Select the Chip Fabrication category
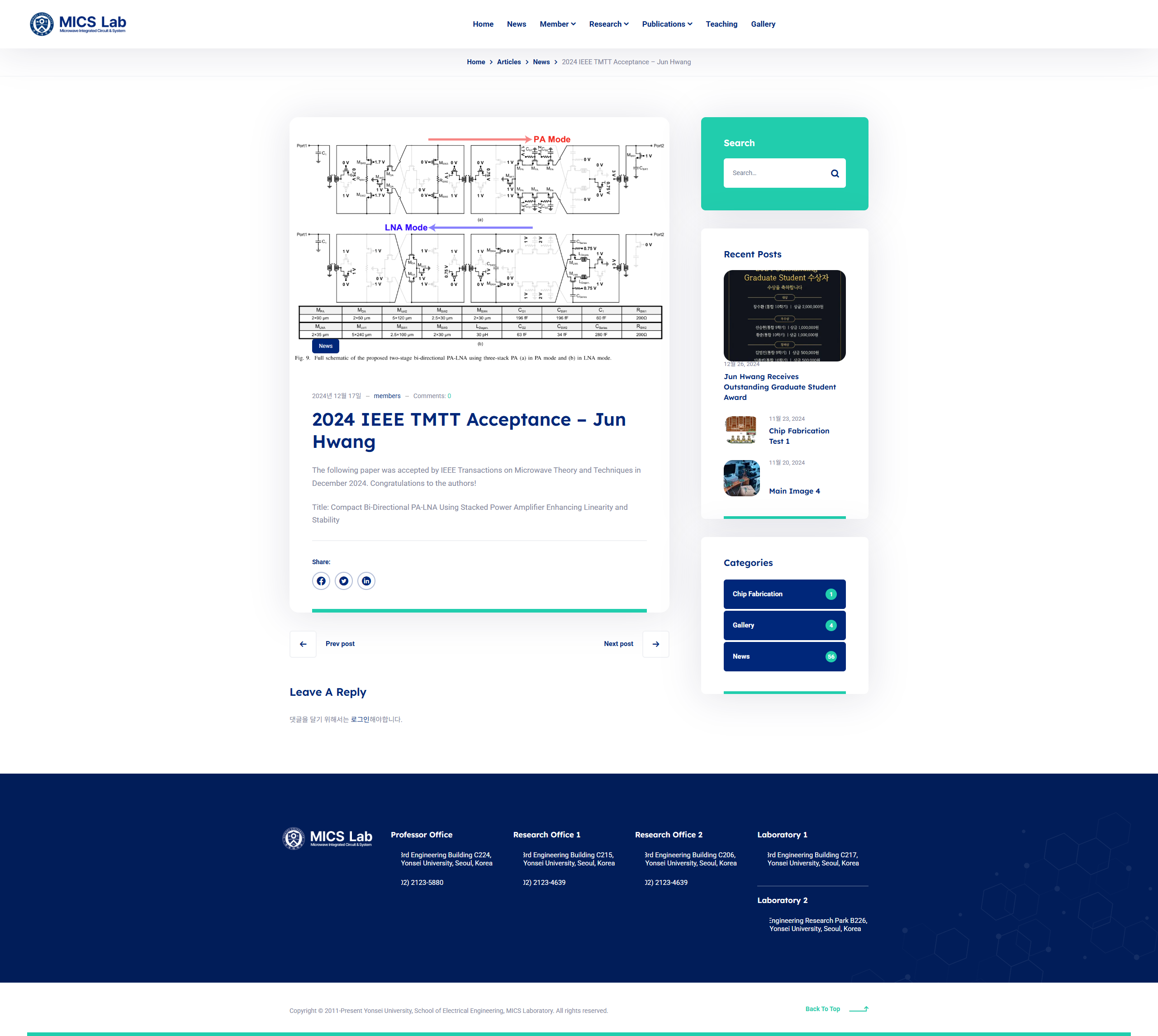1158x1036 pixels. (x=784, y=594)
